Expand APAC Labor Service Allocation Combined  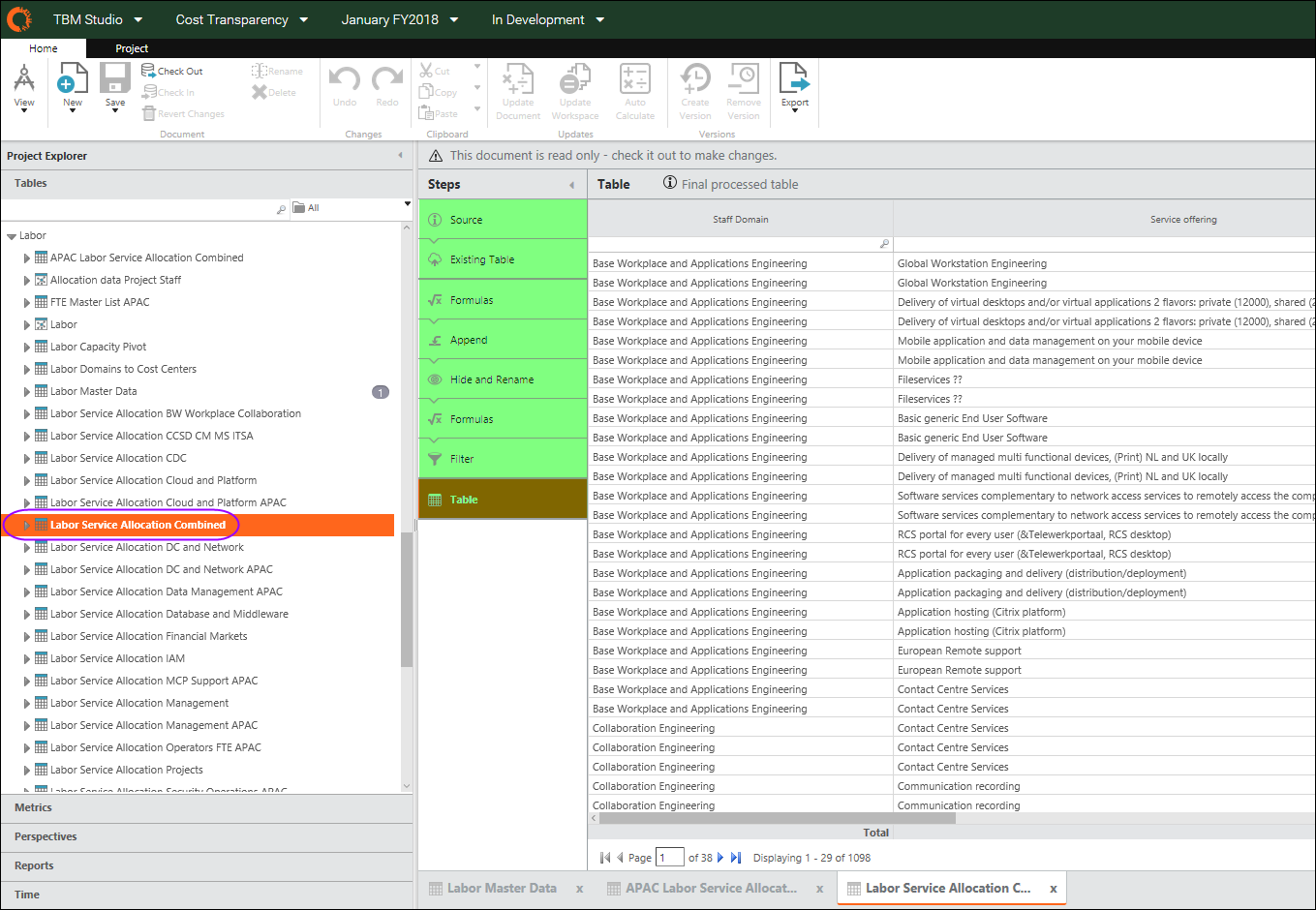point(27,258)
